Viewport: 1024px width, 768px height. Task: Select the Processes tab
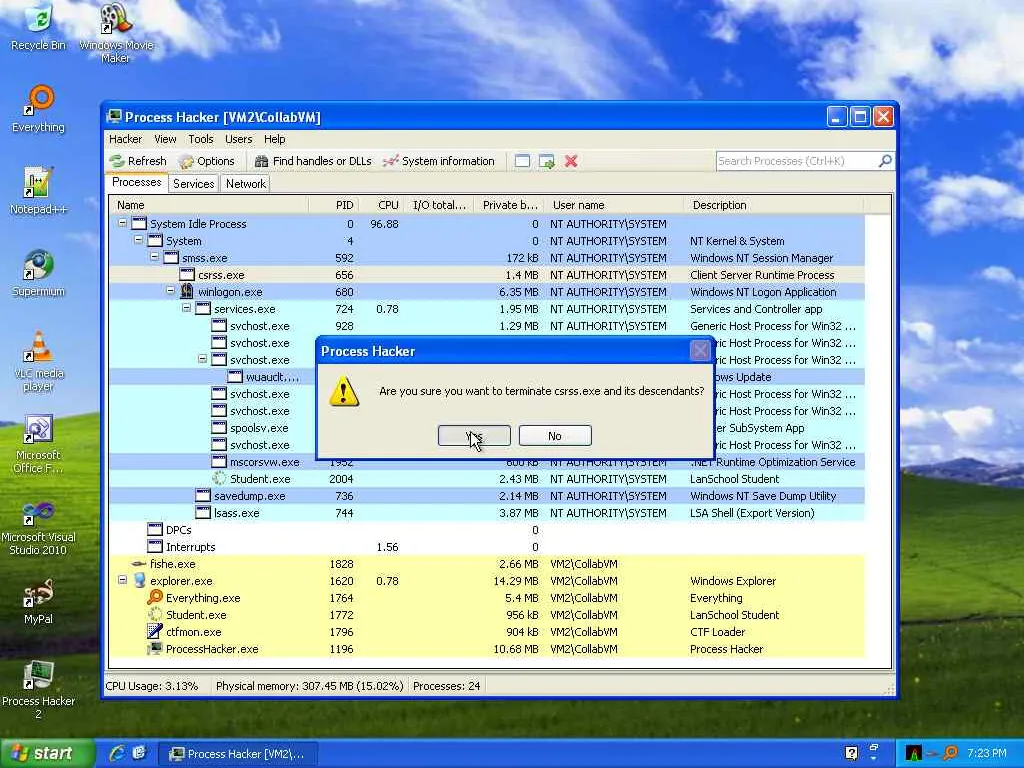(136, 183)
